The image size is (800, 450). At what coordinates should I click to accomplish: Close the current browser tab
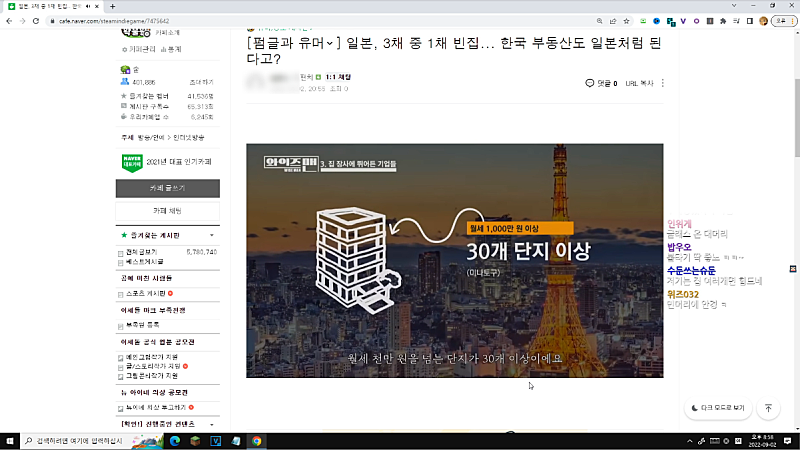coord(97,7)
